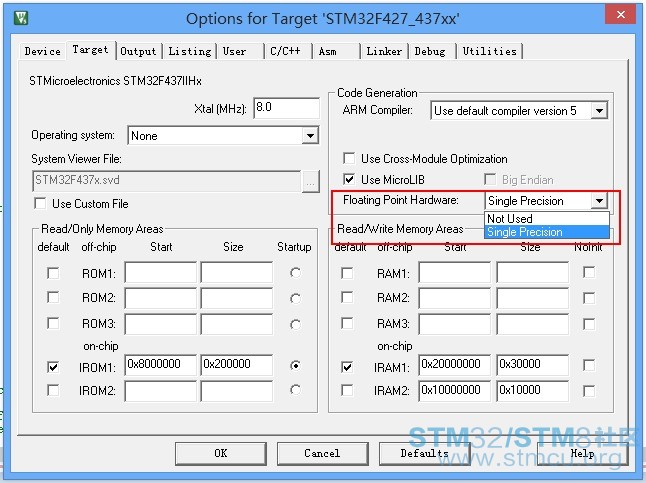The height and width of the screenshot is (483, 646).
Task: Enable Use Custom File checkbox
Action: click(x=41, y=204)
